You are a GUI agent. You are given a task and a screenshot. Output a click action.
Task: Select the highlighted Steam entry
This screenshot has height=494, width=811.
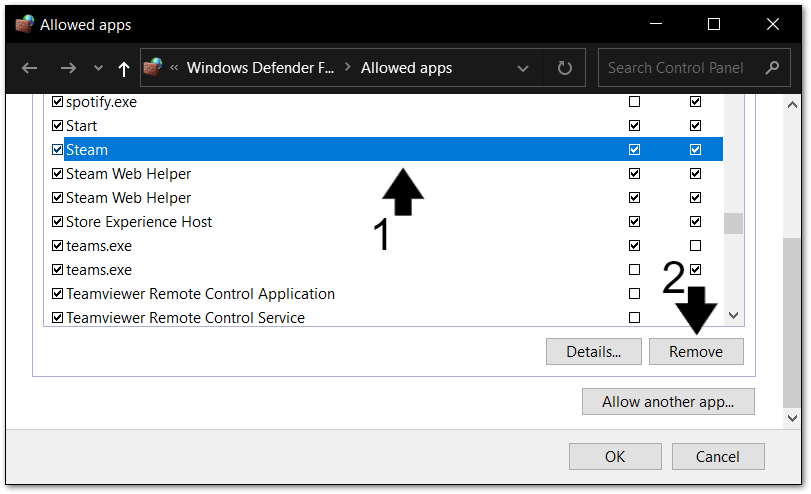[x=393, y=149]
